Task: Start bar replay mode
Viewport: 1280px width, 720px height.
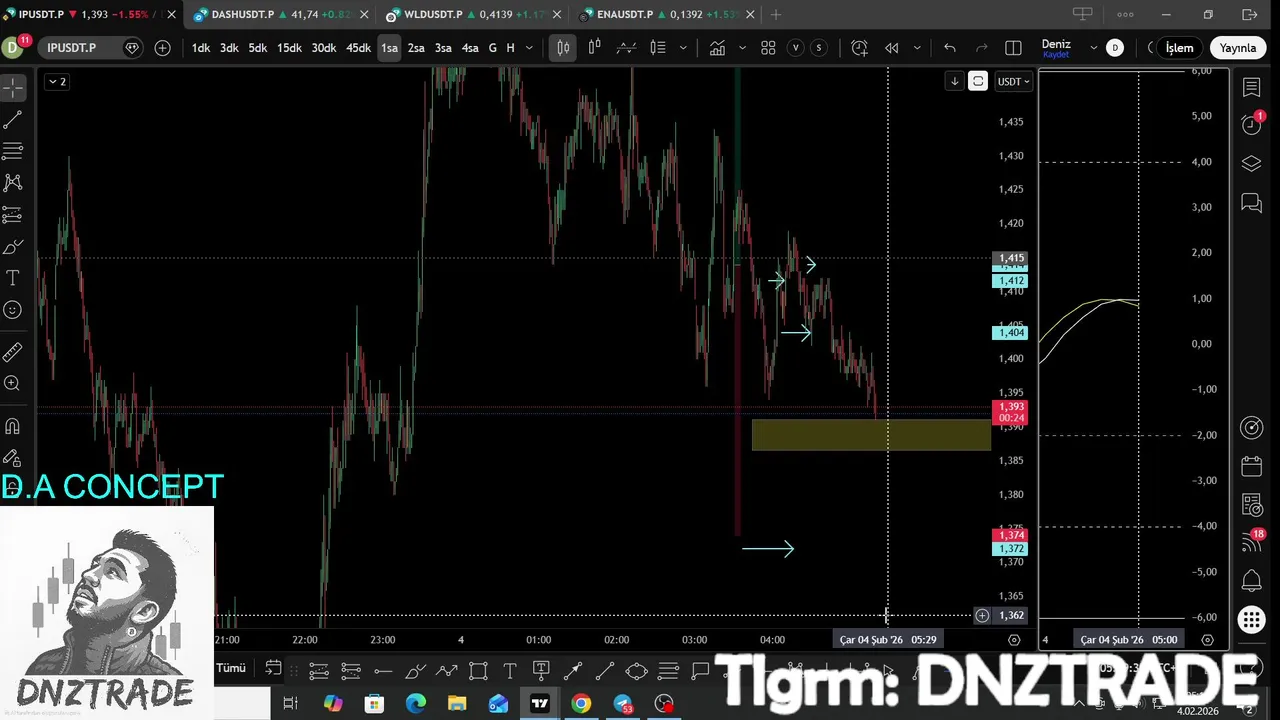Action: pyautogui.click(x=891, y=48)
